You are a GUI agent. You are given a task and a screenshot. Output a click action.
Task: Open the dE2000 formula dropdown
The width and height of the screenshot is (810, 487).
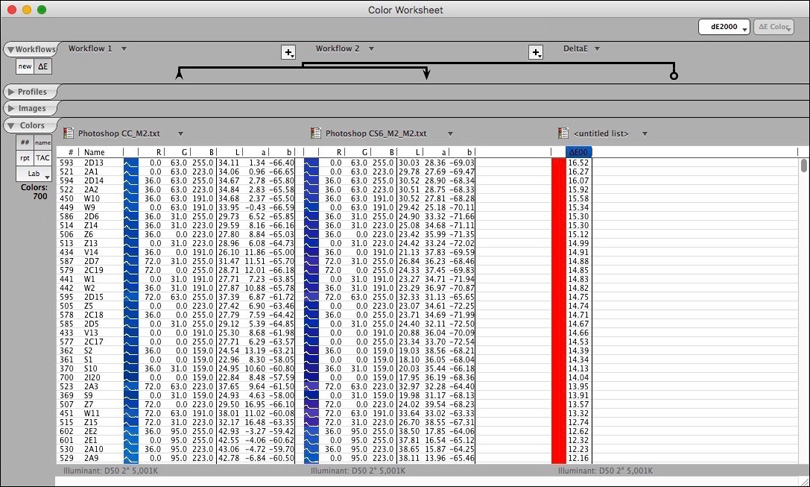[724, 27]
